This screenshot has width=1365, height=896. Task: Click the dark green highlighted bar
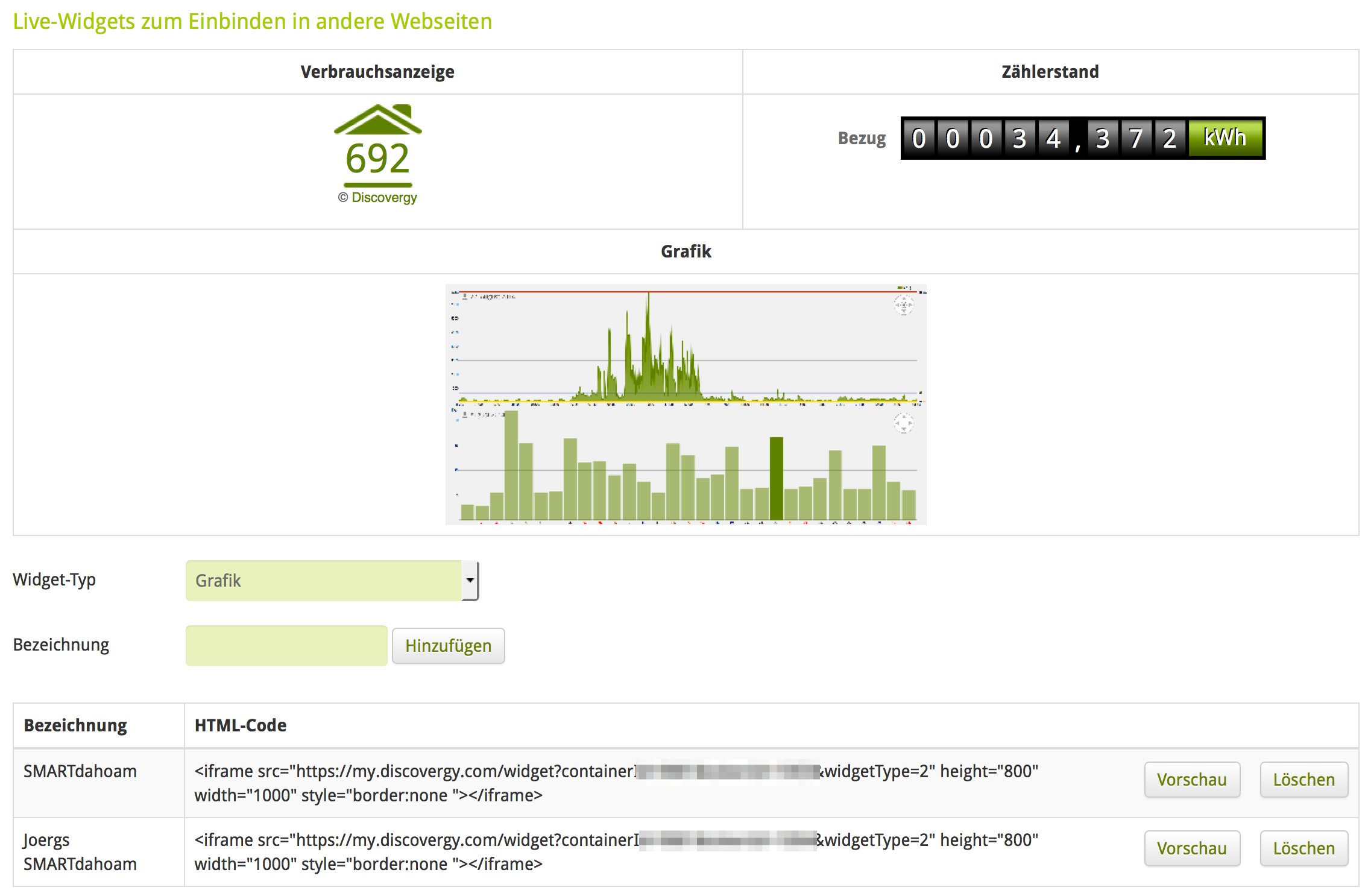[x=776, y=478]
